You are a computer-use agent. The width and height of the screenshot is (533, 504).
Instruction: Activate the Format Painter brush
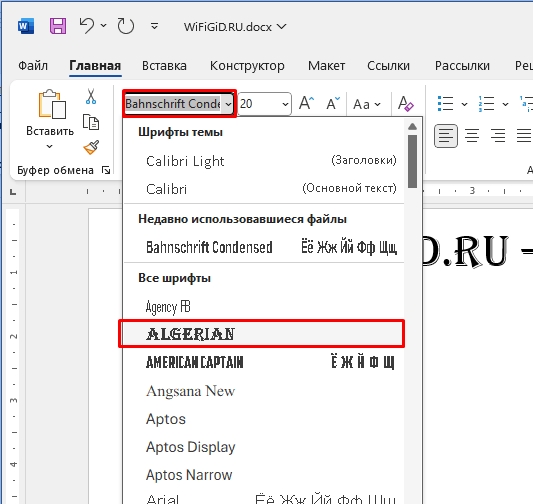click(x=91, y=147)
